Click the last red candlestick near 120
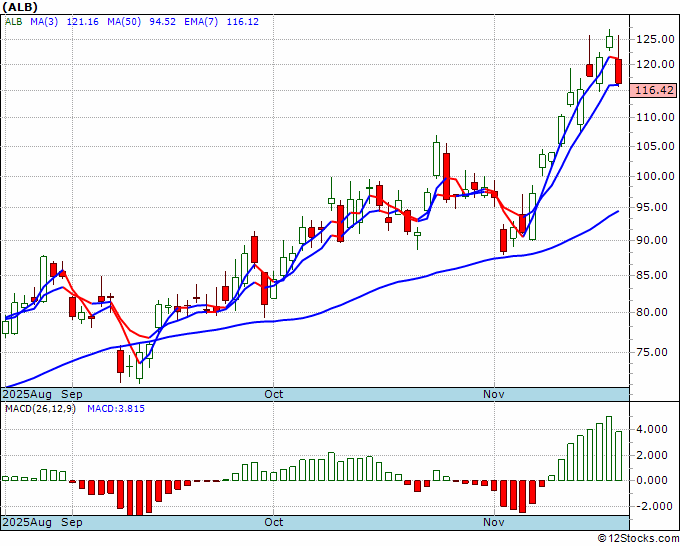The image size is (680, 546). pyautogui.click(x=618, y=71)
